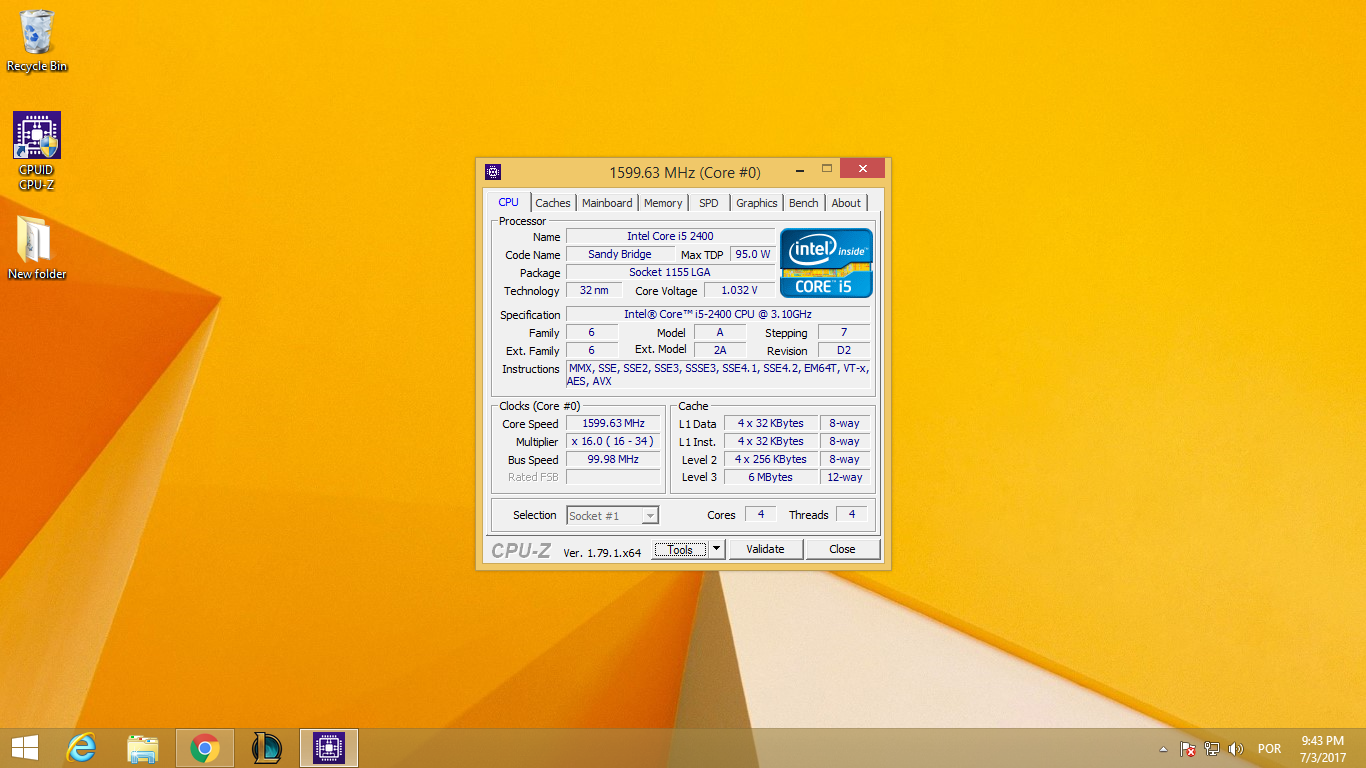The image size is (1366, 768).
Task: Click the 1599.63 MHz core speed field
Action: (613, 423)
